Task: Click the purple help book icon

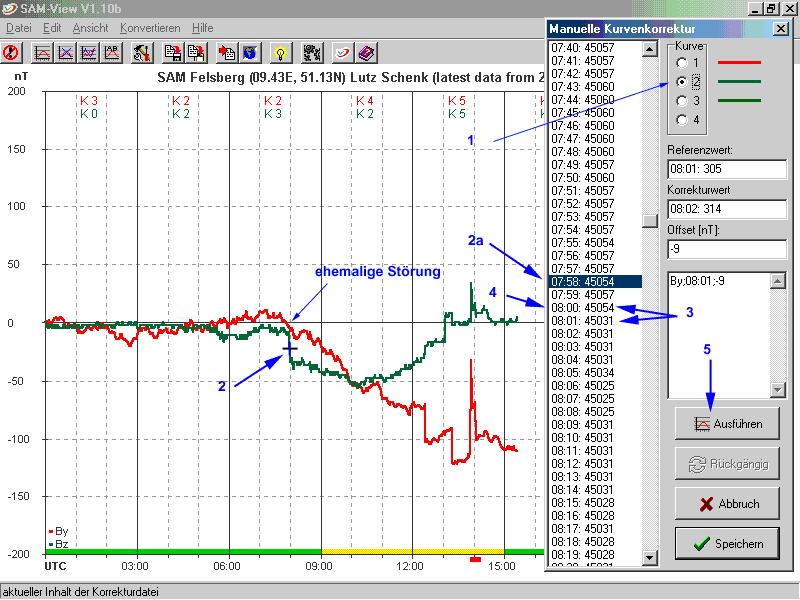Action: (x=366, y=53)
